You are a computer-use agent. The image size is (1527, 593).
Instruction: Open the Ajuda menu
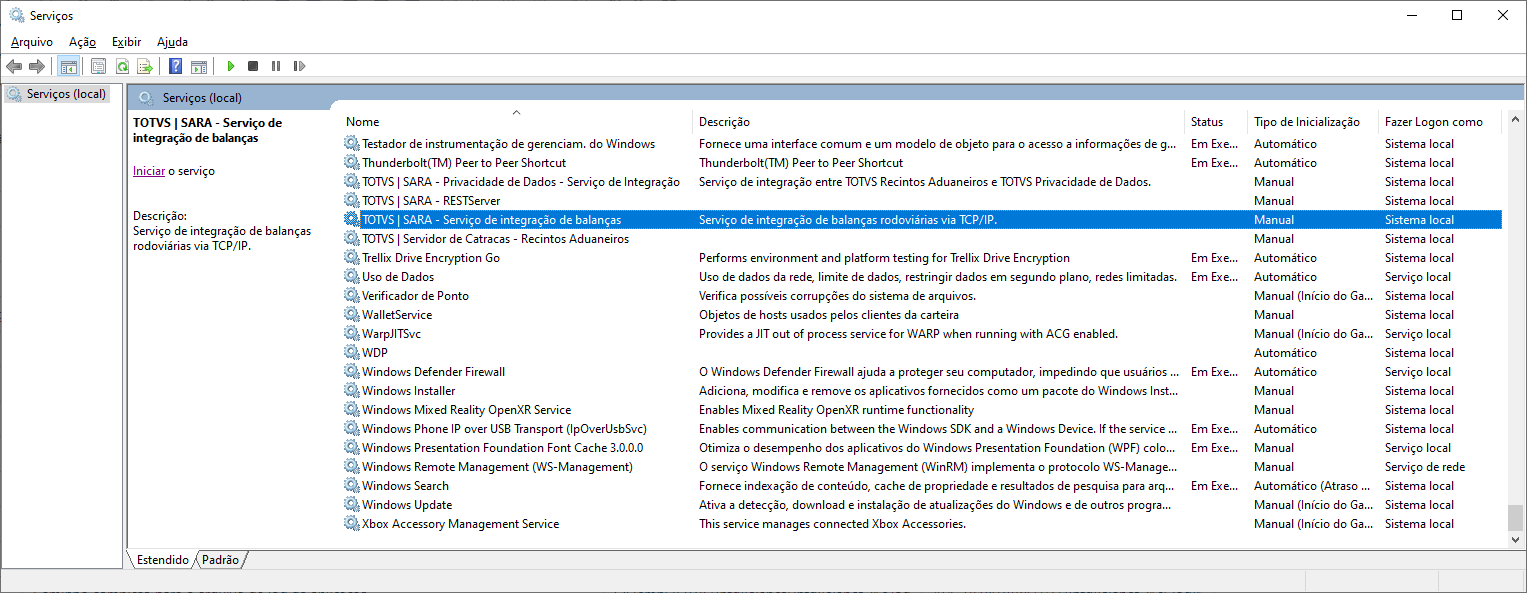point(172,42)
